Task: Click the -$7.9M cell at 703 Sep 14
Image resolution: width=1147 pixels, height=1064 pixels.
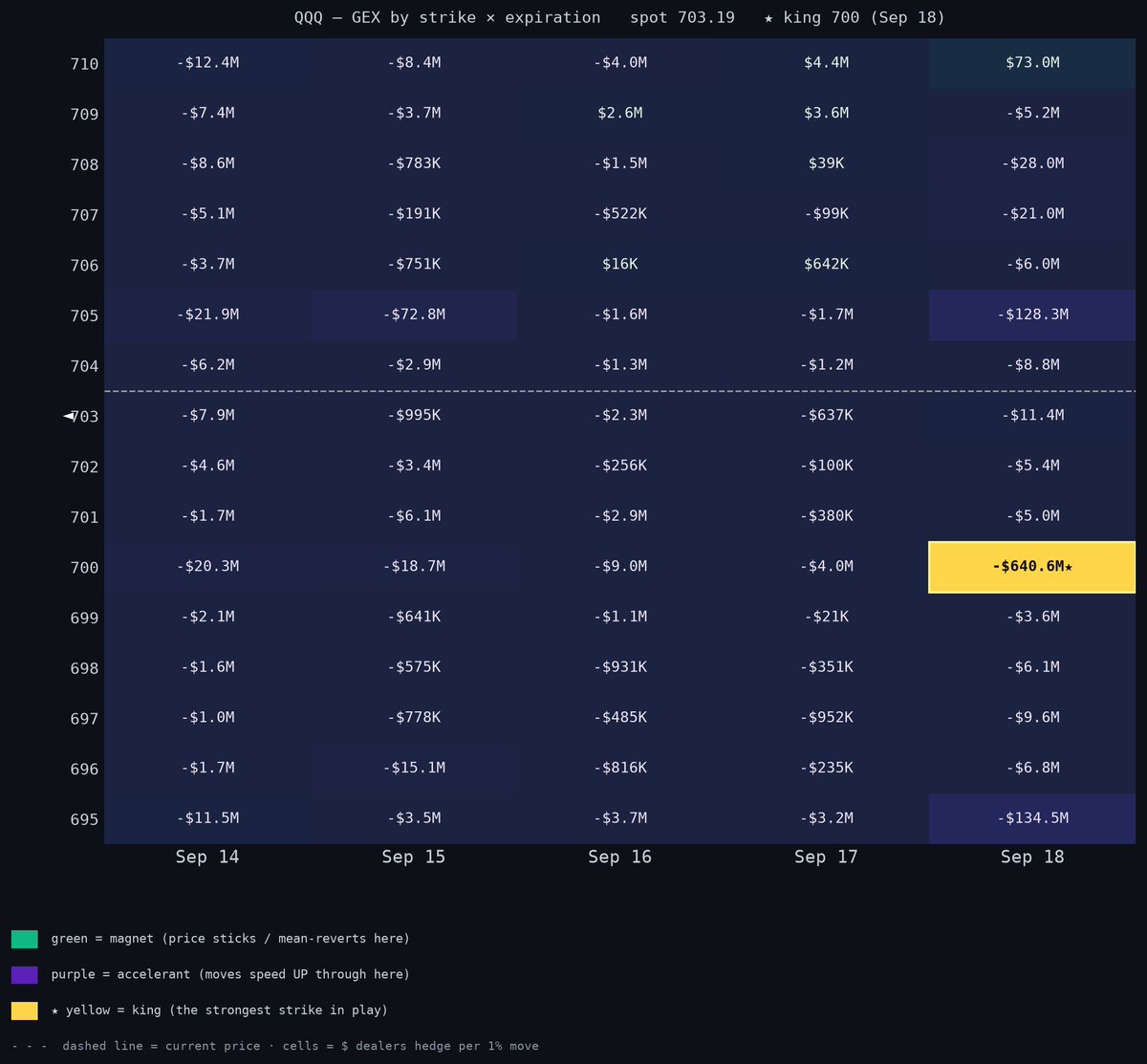Action: [x=207, y=416]
